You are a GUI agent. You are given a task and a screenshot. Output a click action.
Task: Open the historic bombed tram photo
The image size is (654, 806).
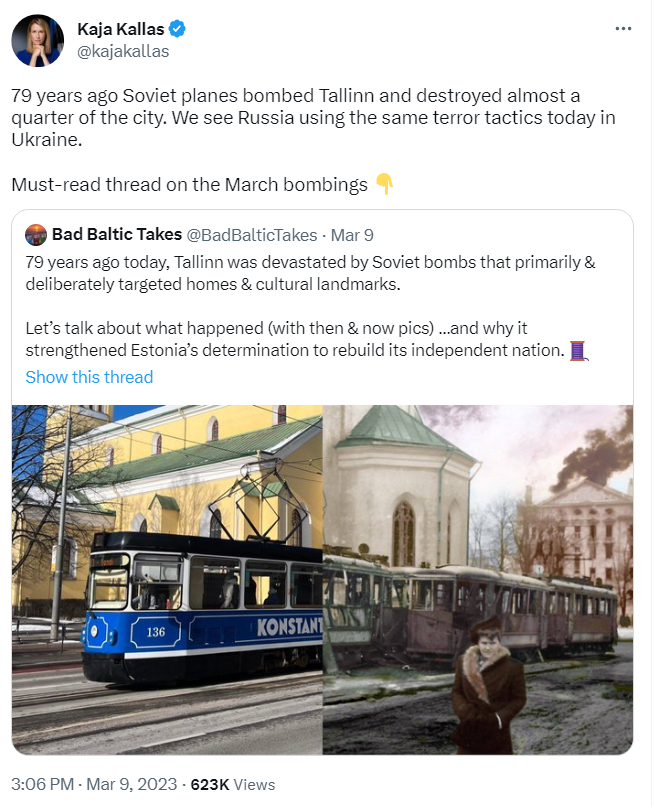[478, 579]
